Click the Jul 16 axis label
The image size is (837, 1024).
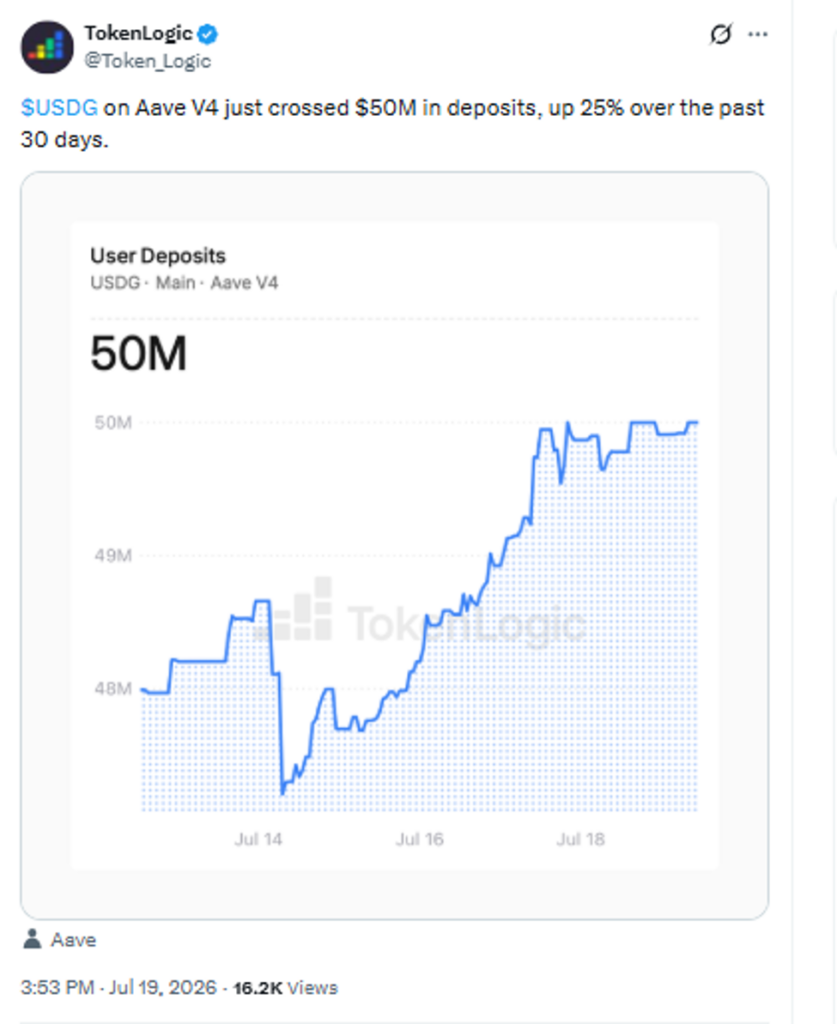tap(419, 839)
